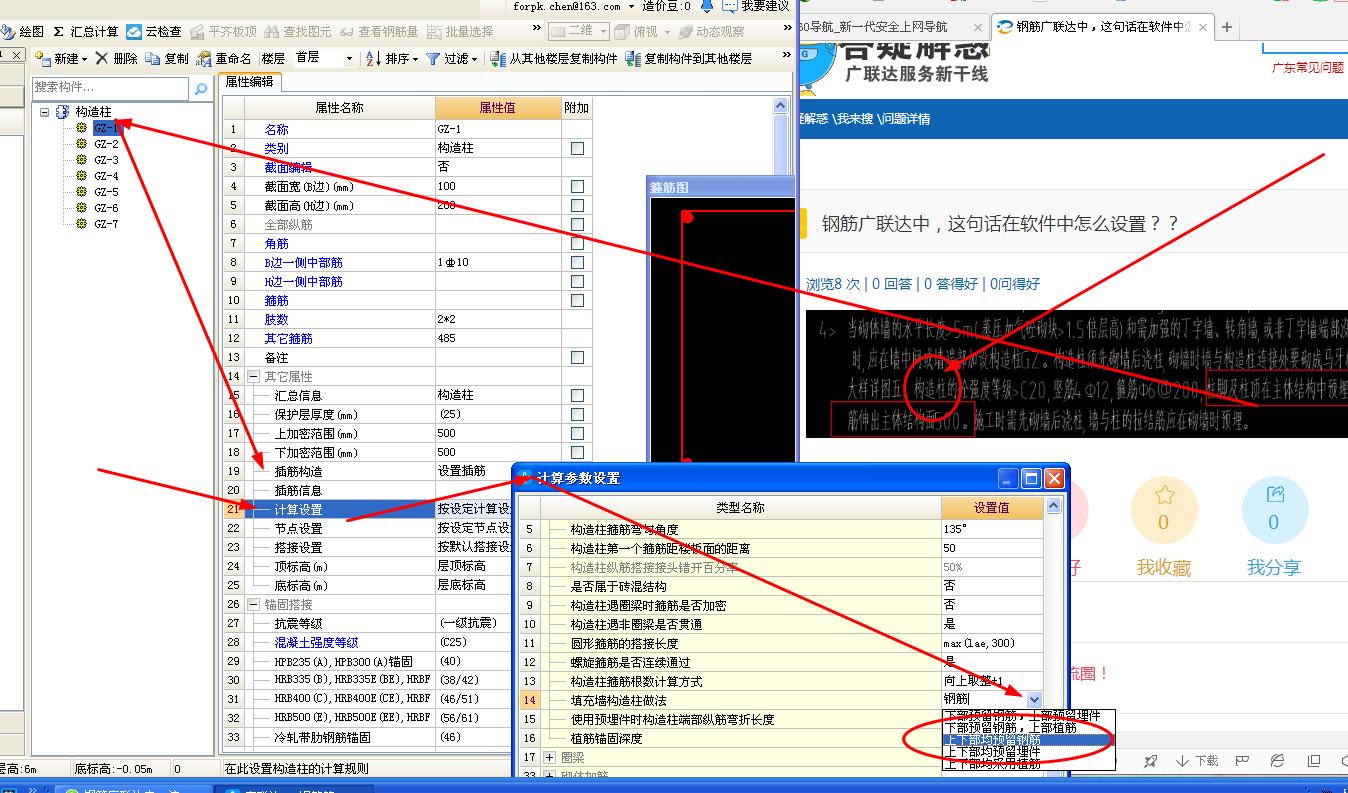This screenshot has height=793, width=1348.
Task: Select GZ-5 in the component tree
Action: pos(107,192)
